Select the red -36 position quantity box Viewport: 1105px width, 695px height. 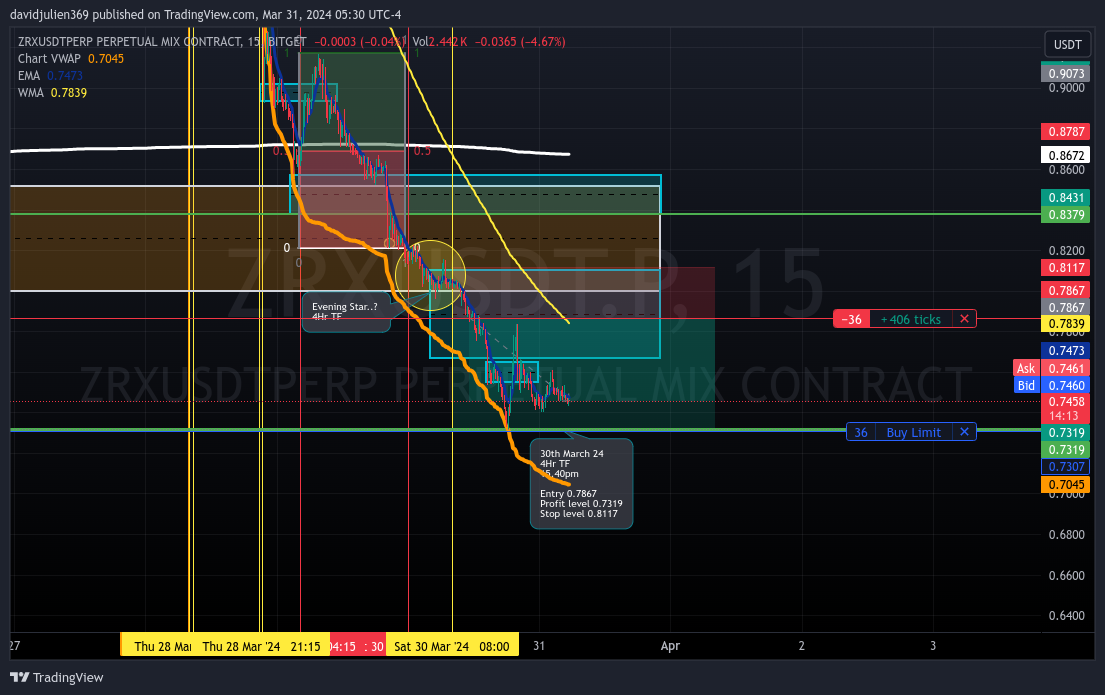click(x=851, y=319)
